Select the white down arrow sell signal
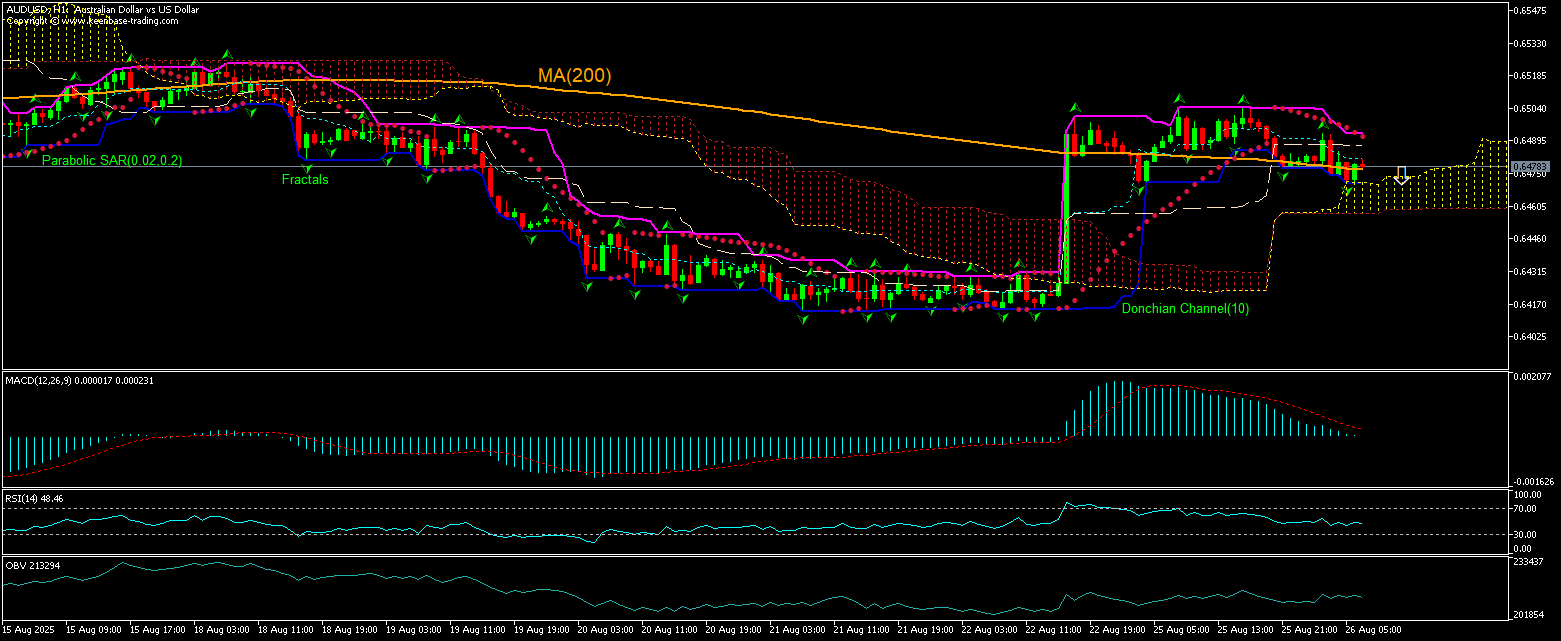 [x=1401, y=176]
